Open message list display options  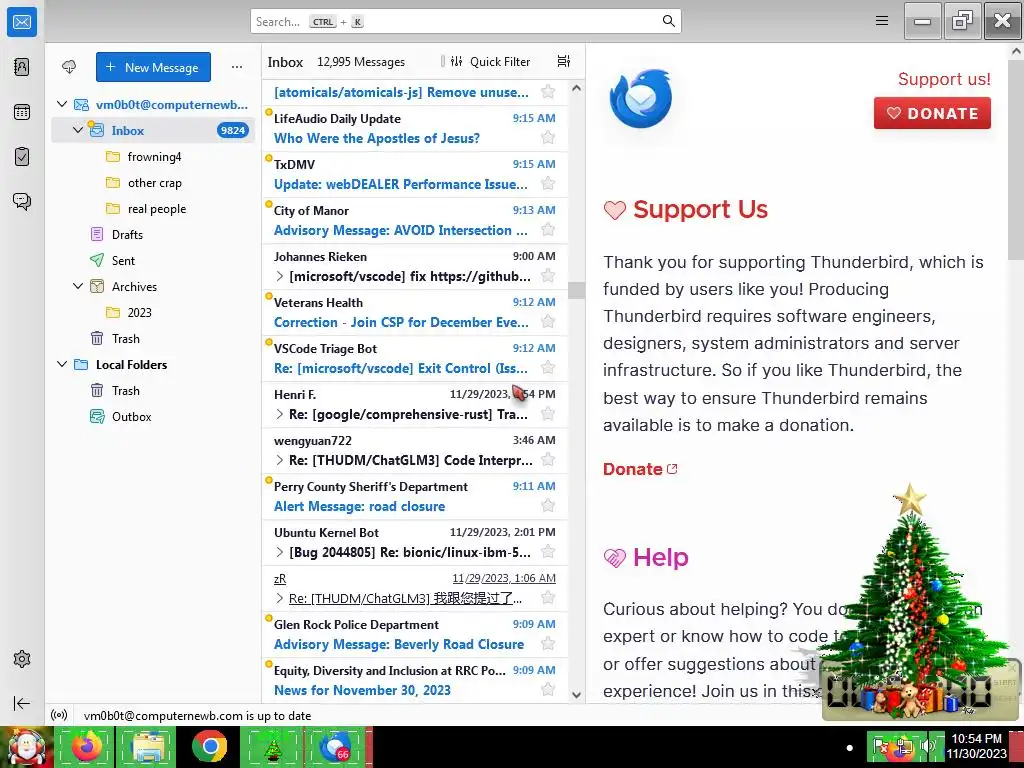click(x=564, y=61)
